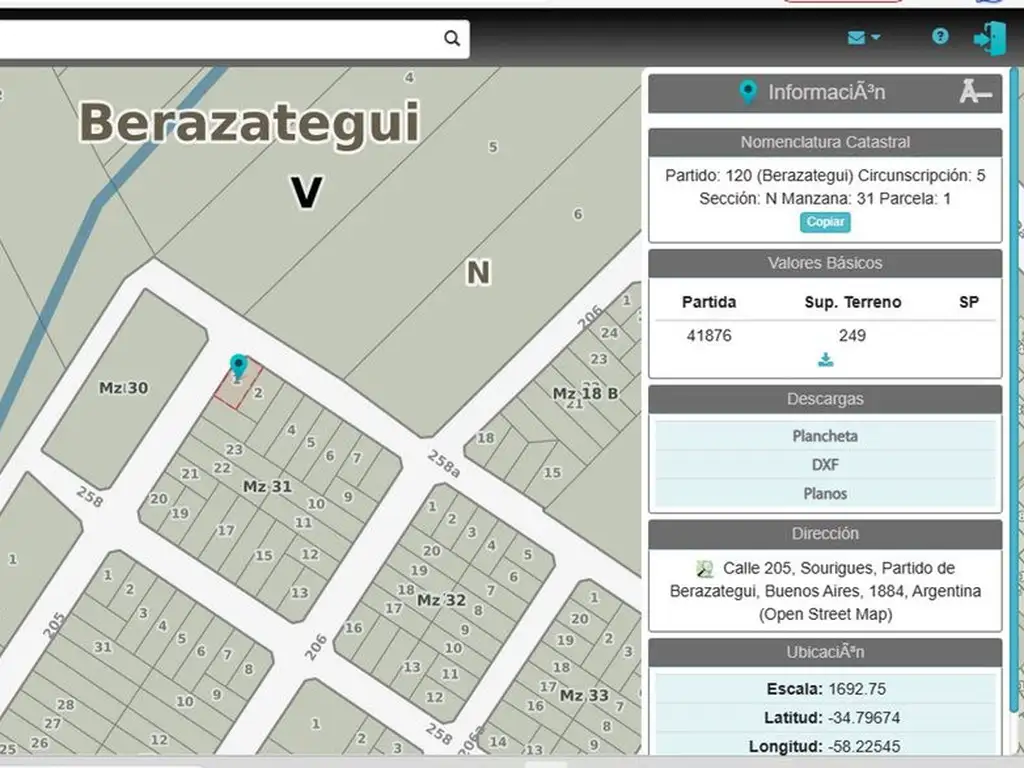Toggle the Descargas section header
This screenshot has width=1024, height=768.
click(825, 399)
